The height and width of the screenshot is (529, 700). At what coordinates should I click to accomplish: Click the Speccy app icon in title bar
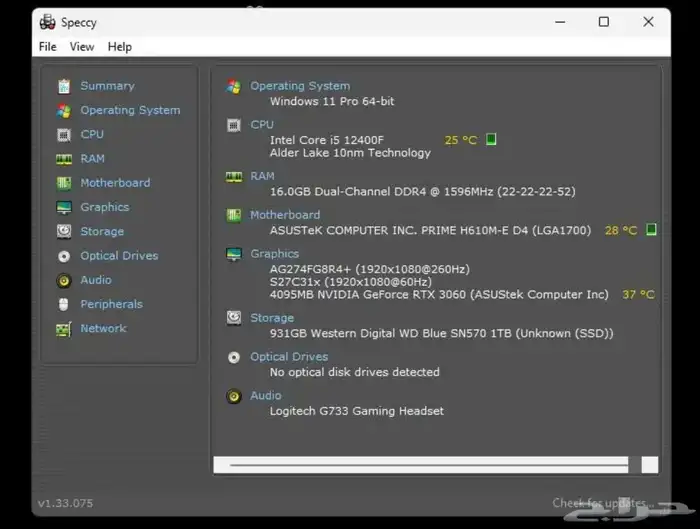click(47, 22)
